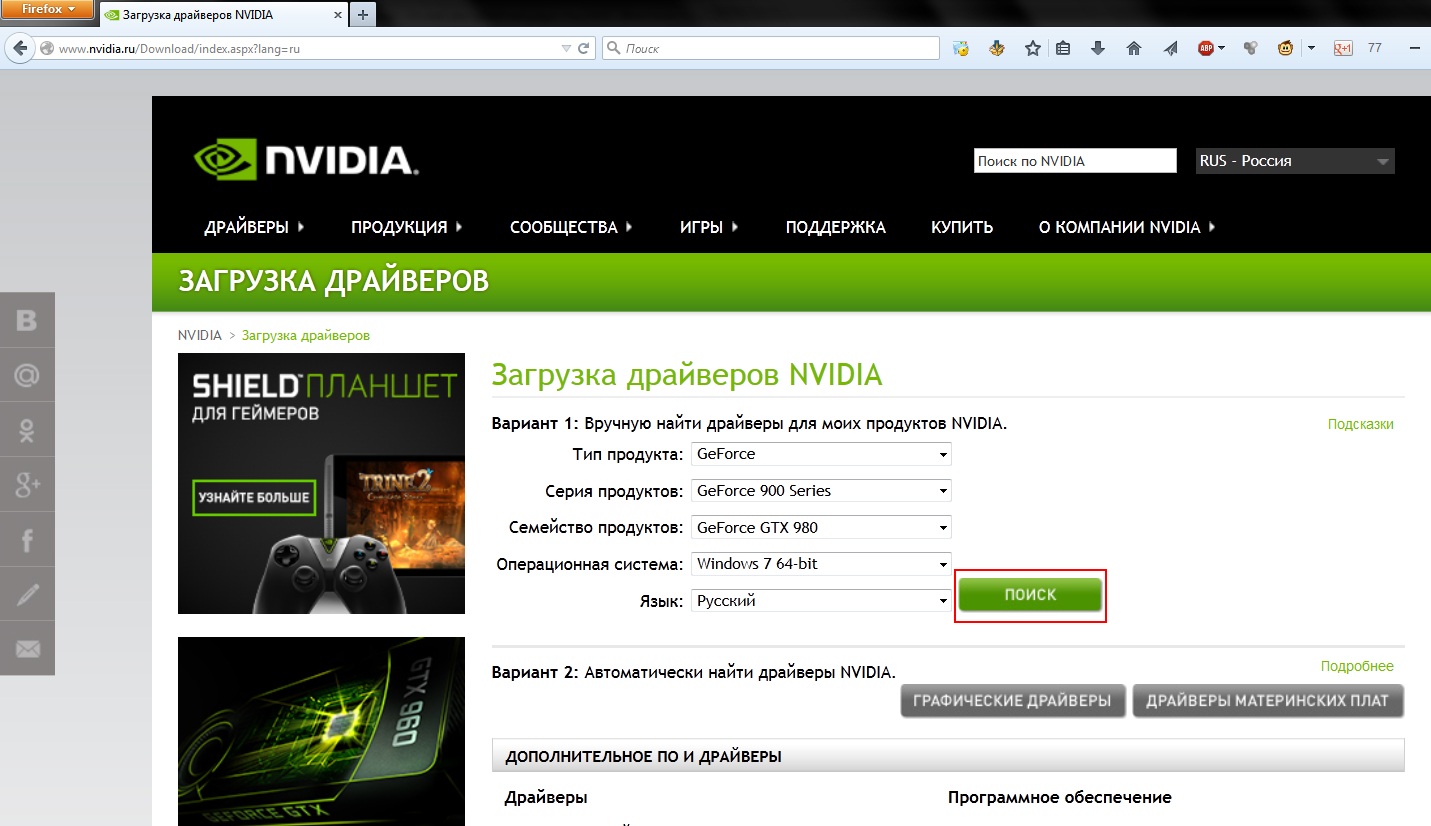Expand the 'Серия продуктов' dropdown
This screenshot has height=826, width=1431.
[821, 491]
